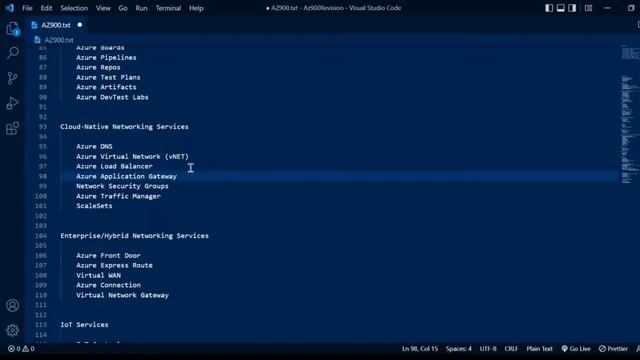Click the line 'Azure DevTest Labs'
640x360 pixels.
click(x=112, y=97)
